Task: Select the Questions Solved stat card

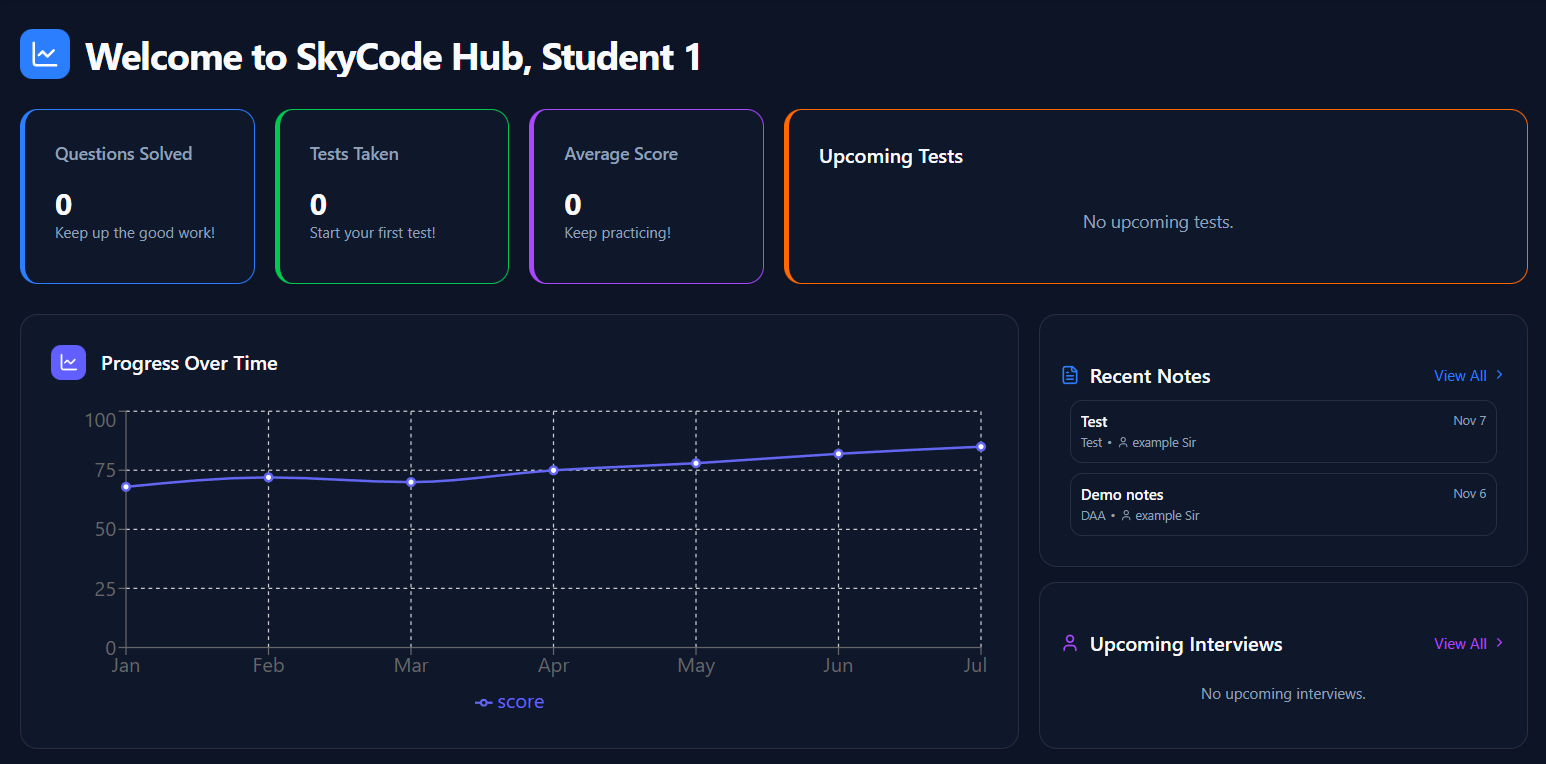Action: [x=137, y=196]
